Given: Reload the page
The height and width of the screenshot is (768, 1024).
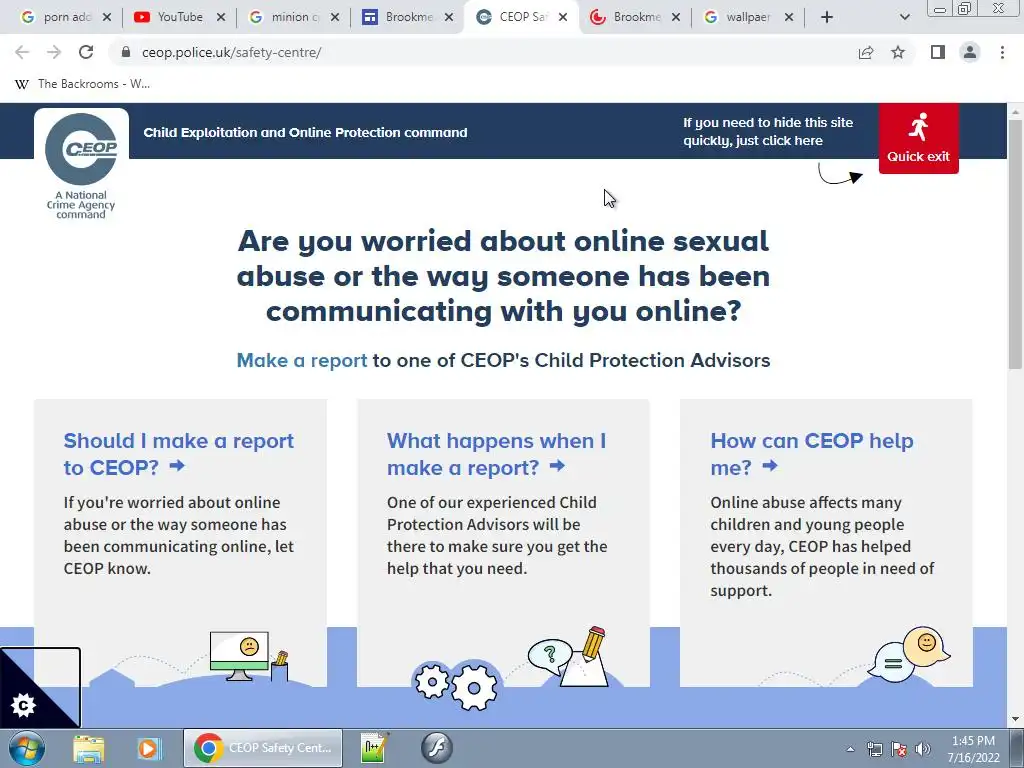Looking at the screenshot, I should (x=86, y=52).
